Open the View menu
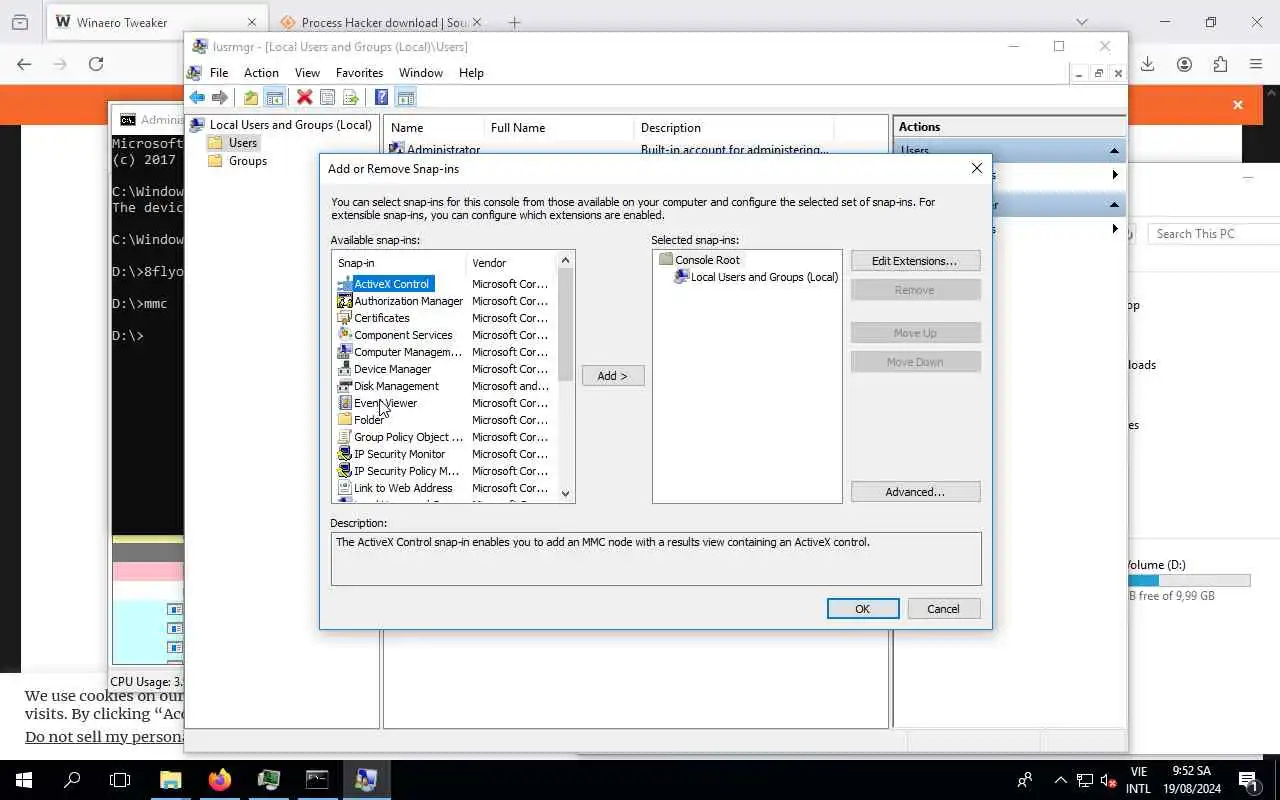The image size is (1280, 800). [x=307, y=73]
